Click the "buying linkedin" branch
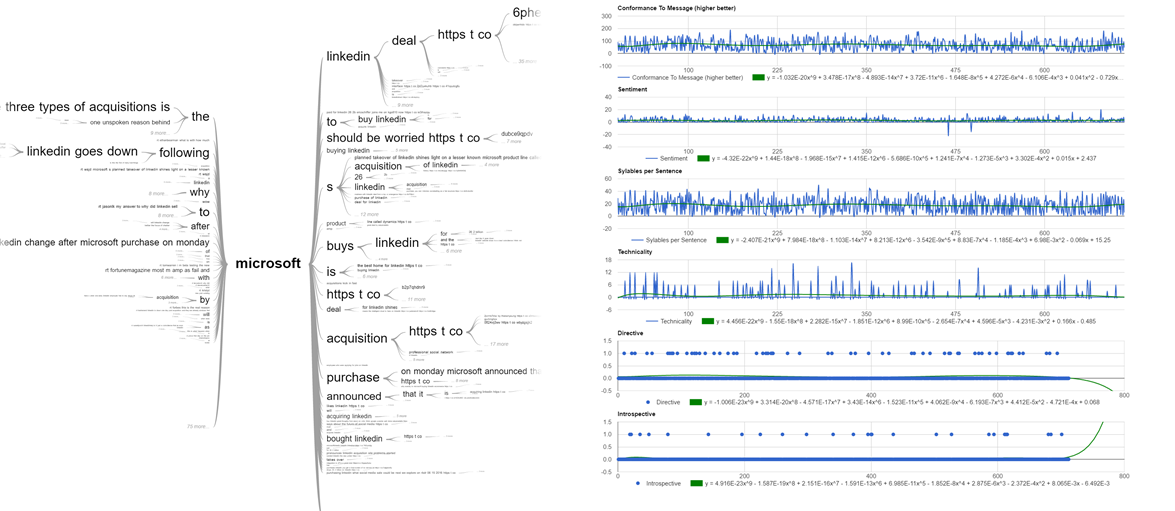 [x=348, y=151]
